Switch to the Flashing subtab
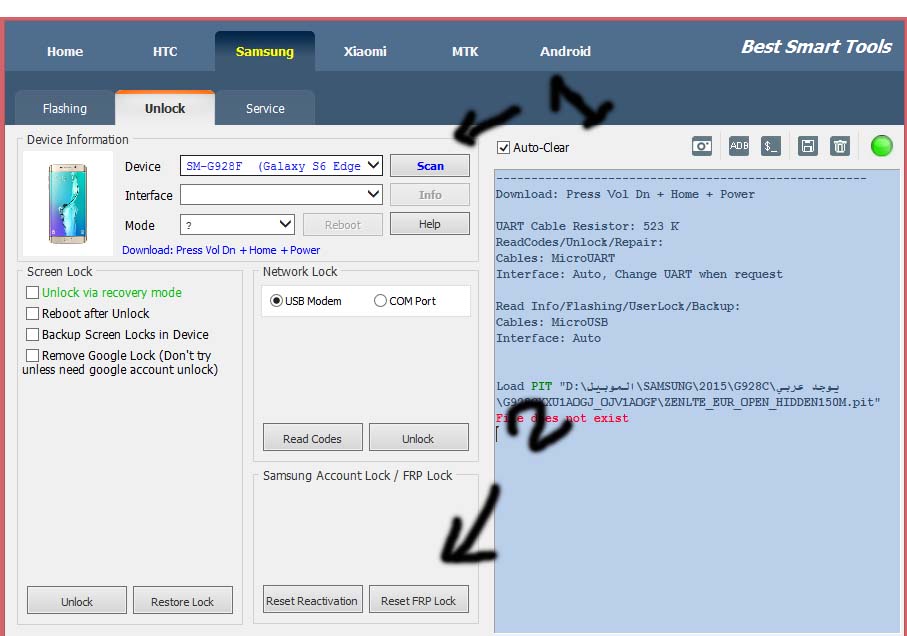This screenshot has width=907, height=636. [x=65, y=109]
